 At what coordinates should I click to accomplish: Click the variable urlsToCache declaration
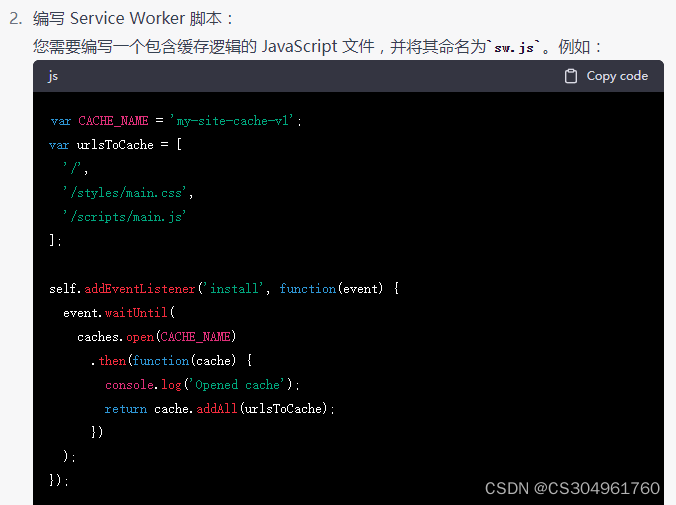pyautogui.click(x=115, y=145)
